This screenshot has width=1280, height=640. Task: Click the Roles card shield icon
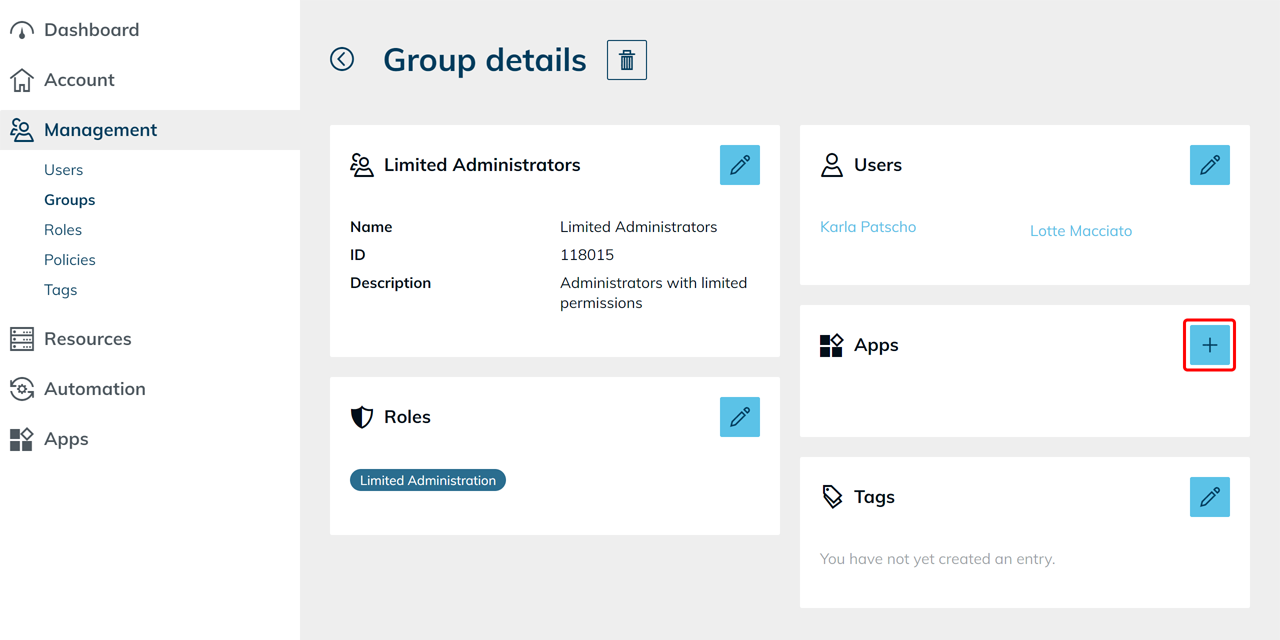click(362, 417)
